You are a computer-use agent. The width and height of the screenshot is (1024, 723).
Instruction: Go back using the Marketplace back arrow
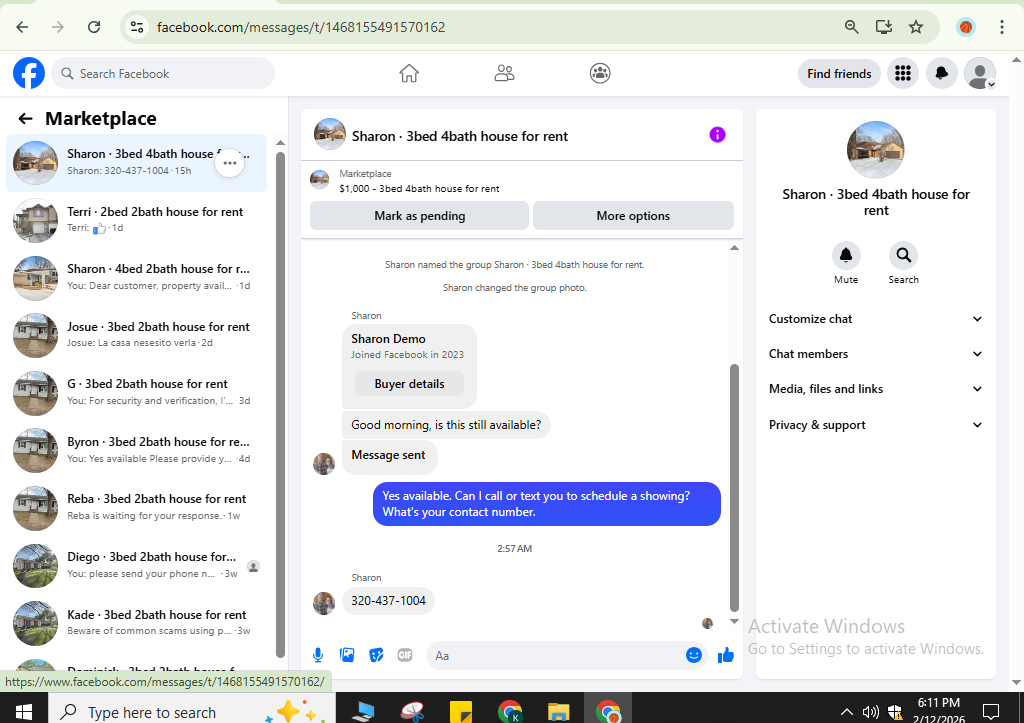pyautogui.click(x=25, y=118)
